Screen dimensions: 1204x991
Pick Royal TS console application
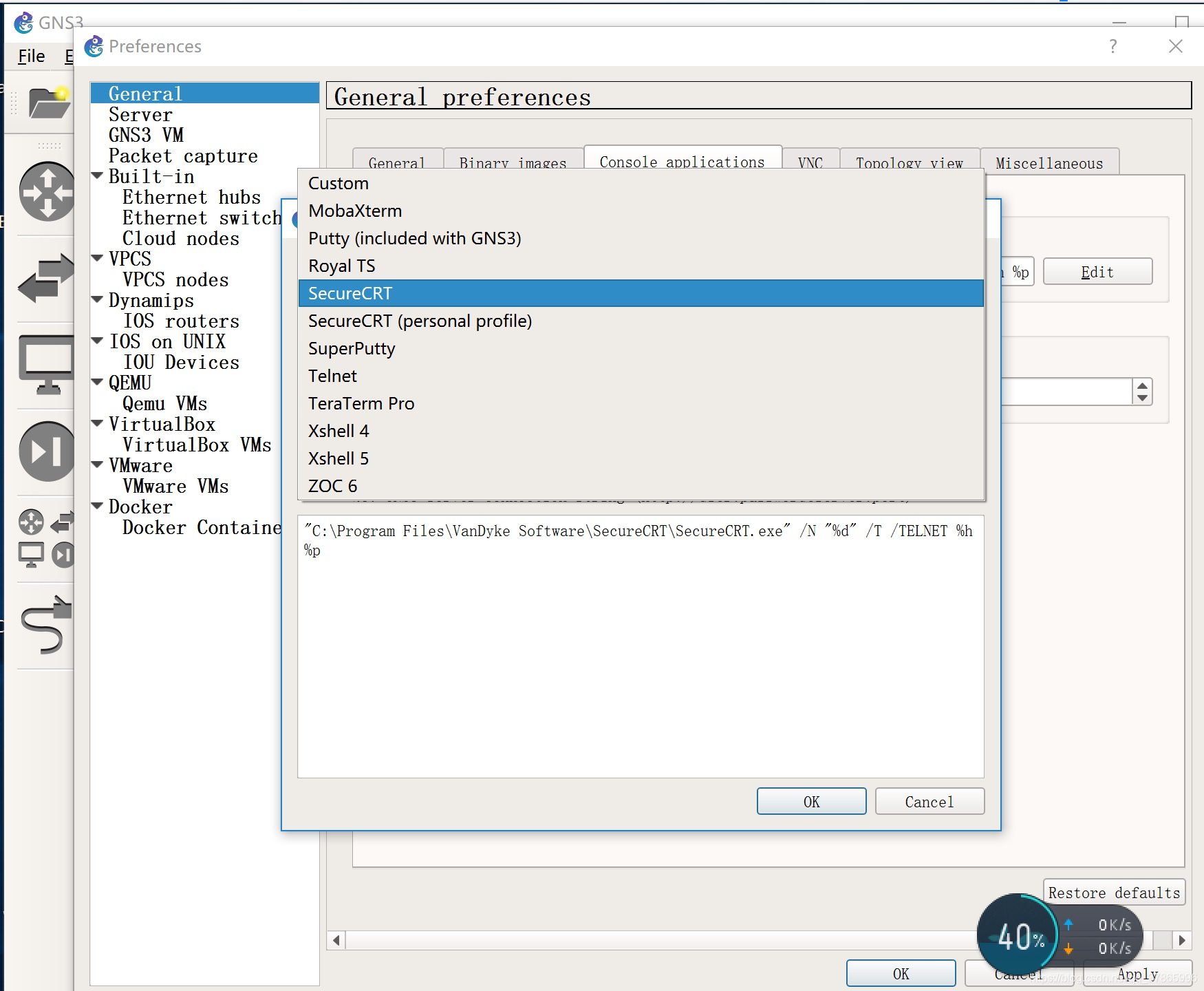[x=641, y=266]
